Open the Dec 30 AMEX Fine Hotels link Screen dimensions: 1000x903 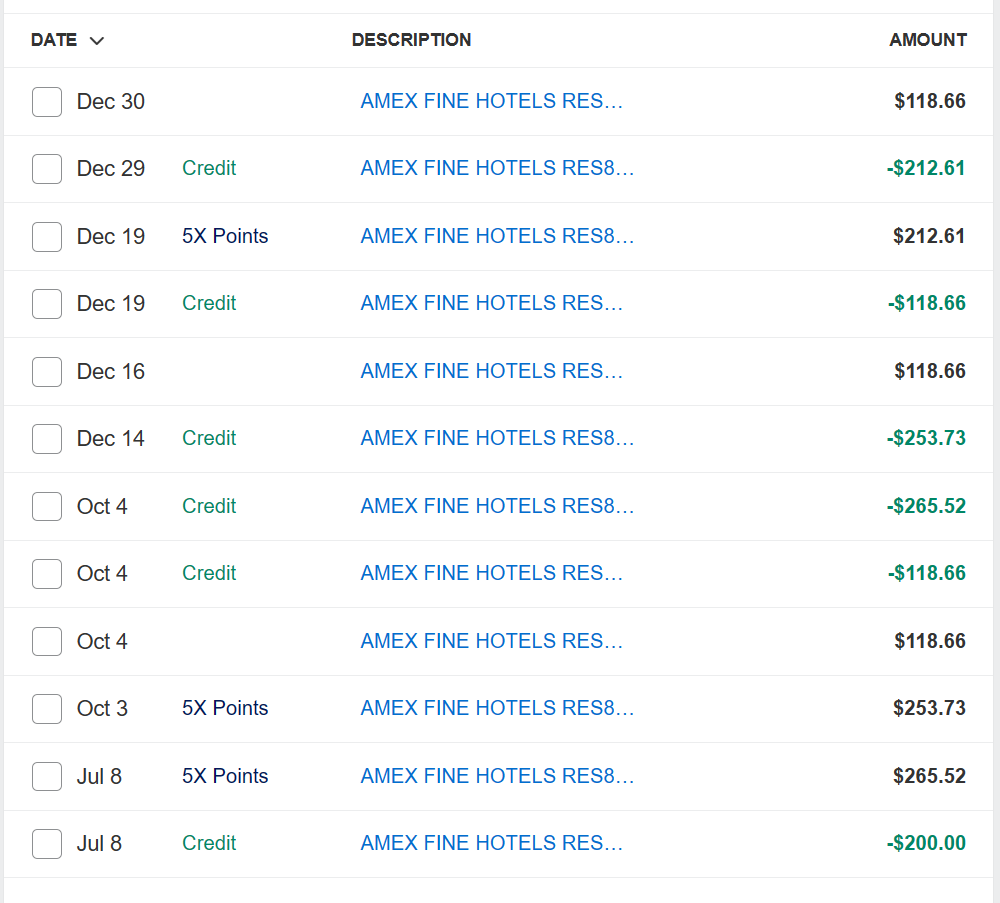pos(491,101)
